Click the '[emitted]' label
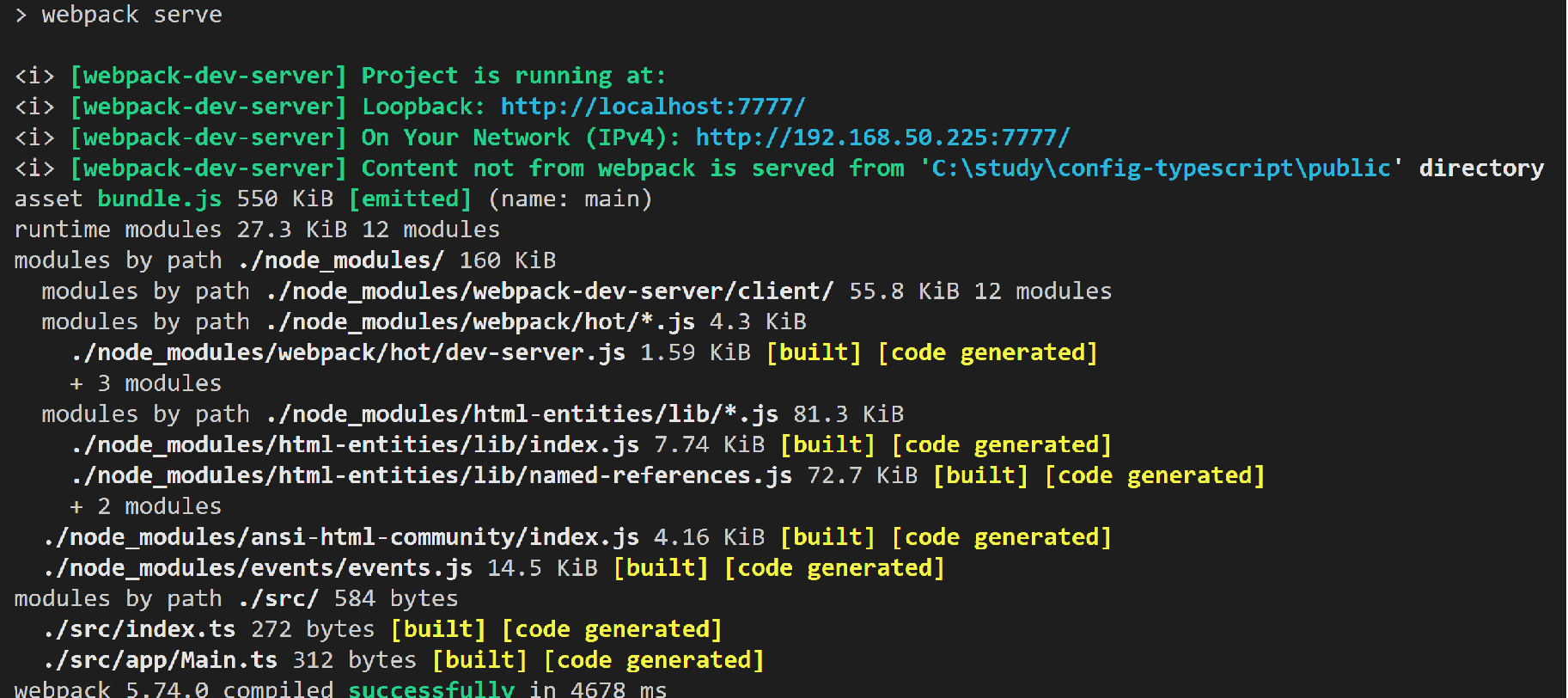This screenshot has height=698, width=1568. click(x=410, y=199)
